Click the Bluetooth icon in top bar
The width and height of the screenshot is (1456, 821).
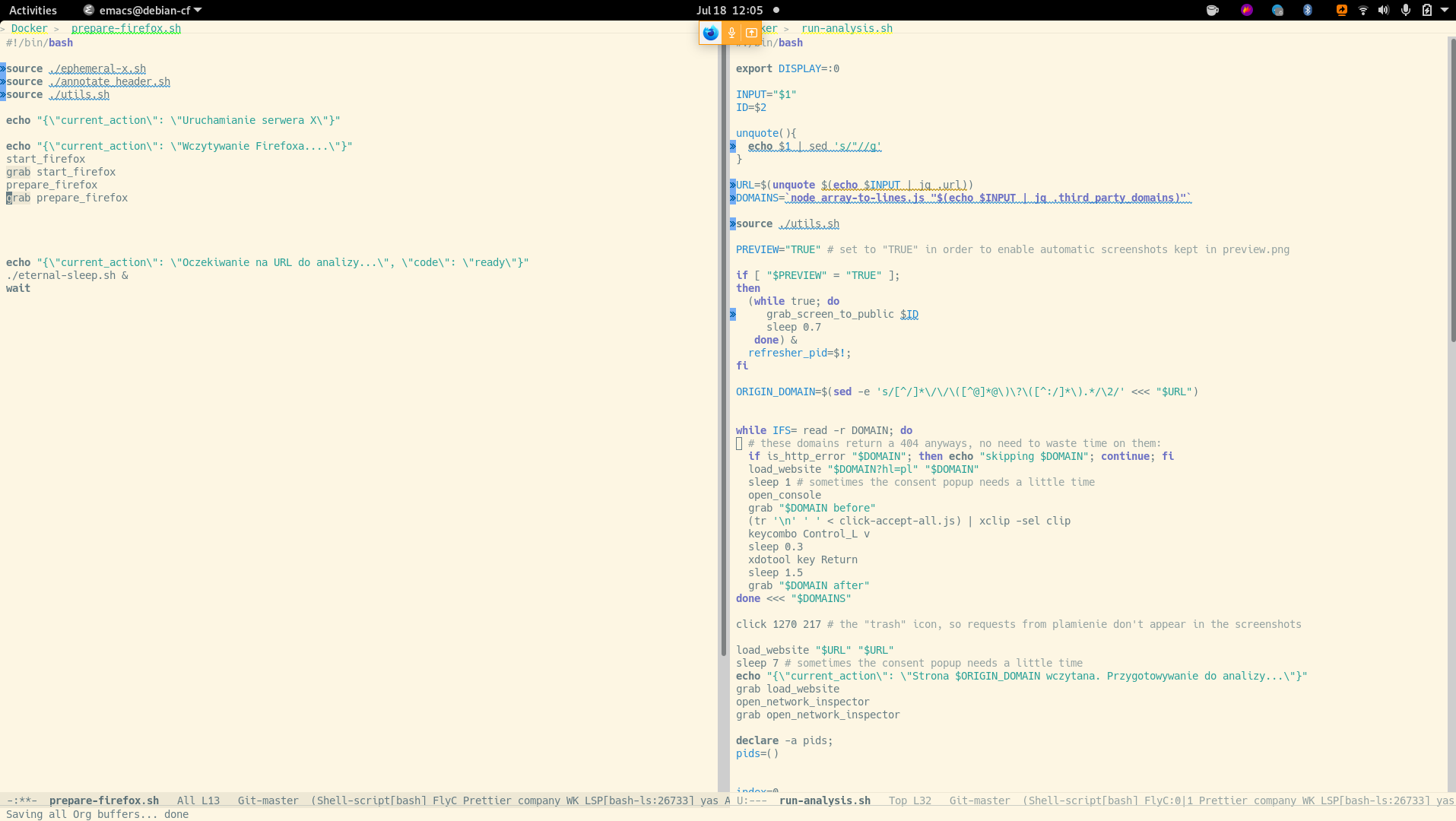click(1308, 10)
